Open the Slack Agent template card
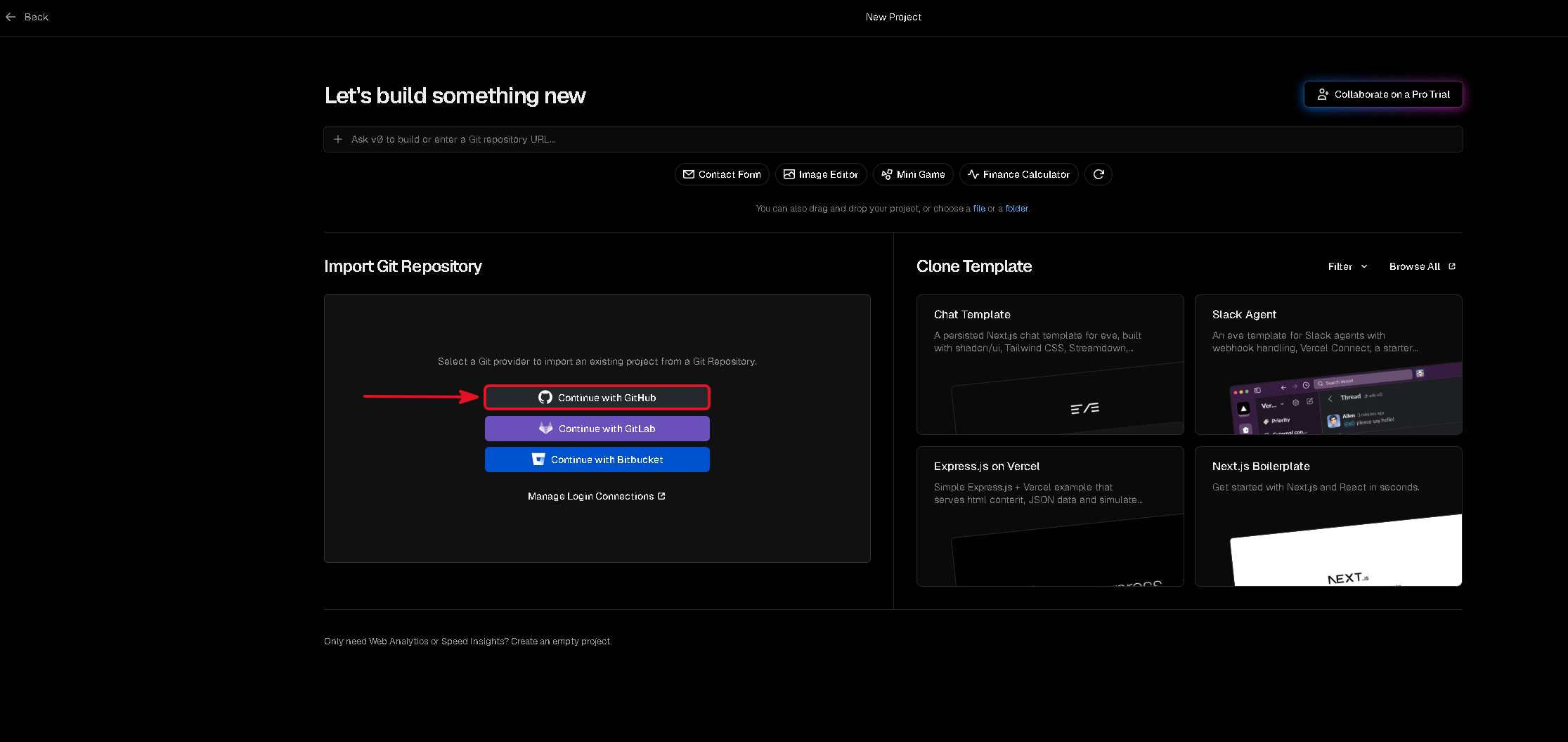This screenshot has height=742, width=1568. pyautogui.click(x=1328, y=365)
